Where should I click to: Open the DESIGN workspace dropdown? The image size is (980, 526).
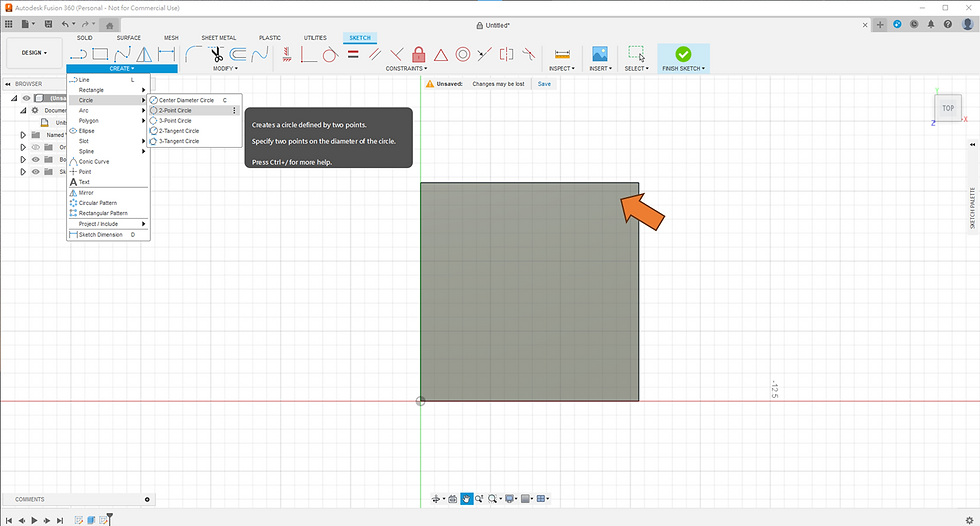point(34,52)
